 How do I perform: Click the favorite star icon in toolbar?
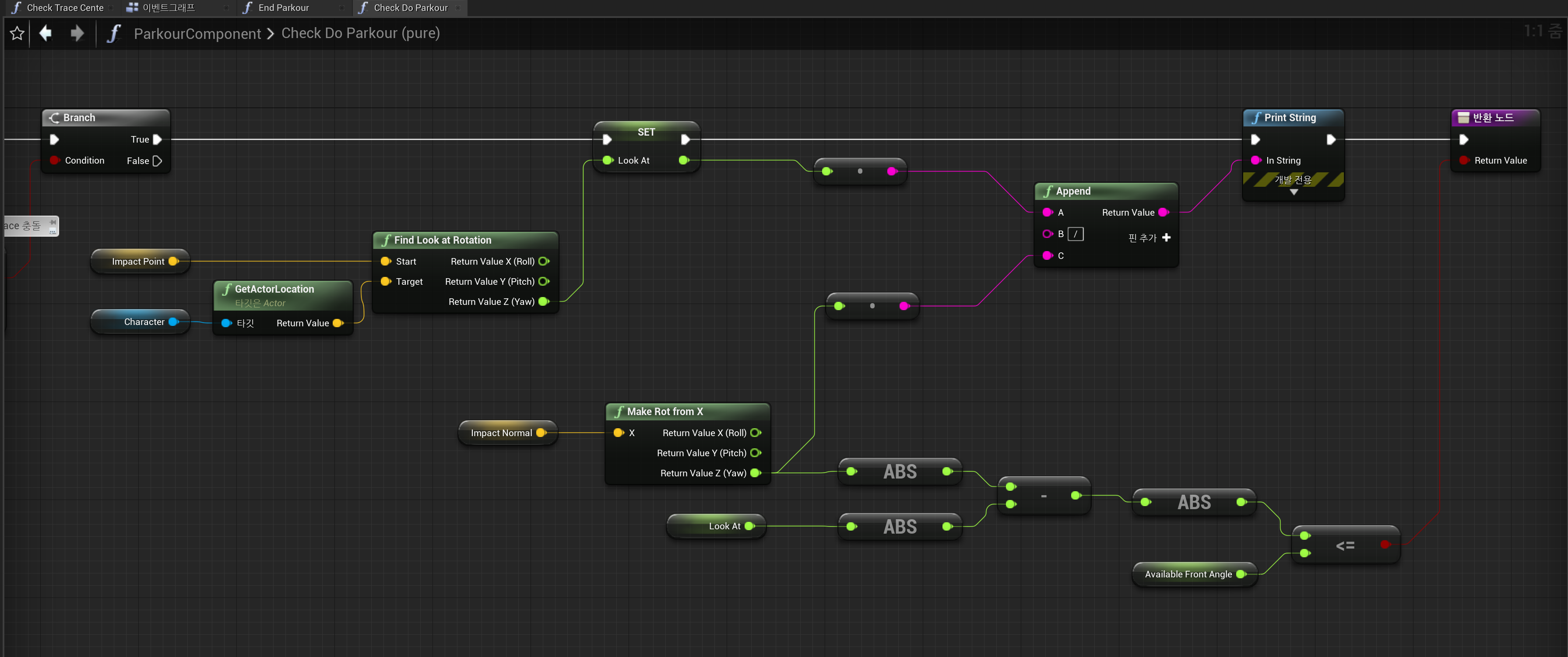click(x=17, y=33)
